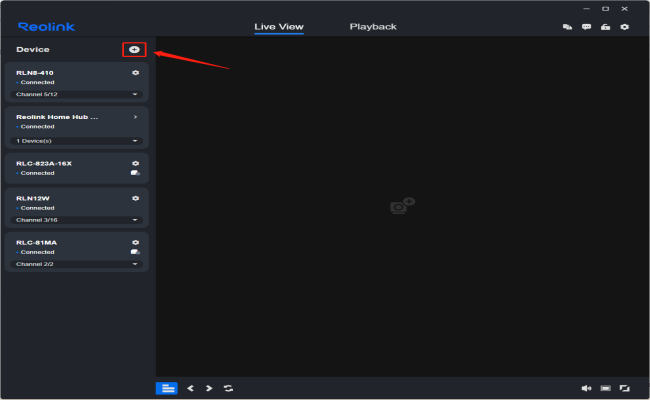Switch to the Playback tab
Viewport: 650px width, 400px height.
(373, 27)
